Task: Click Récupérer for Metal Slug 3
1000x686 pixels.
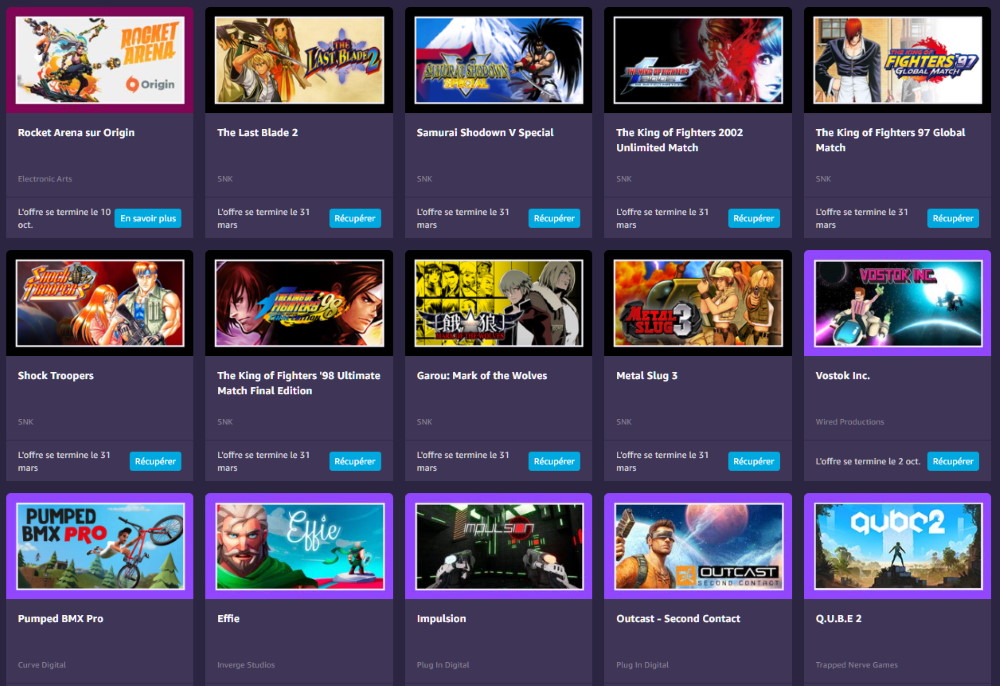Action: pyautogui.click(x=754, y=461)
